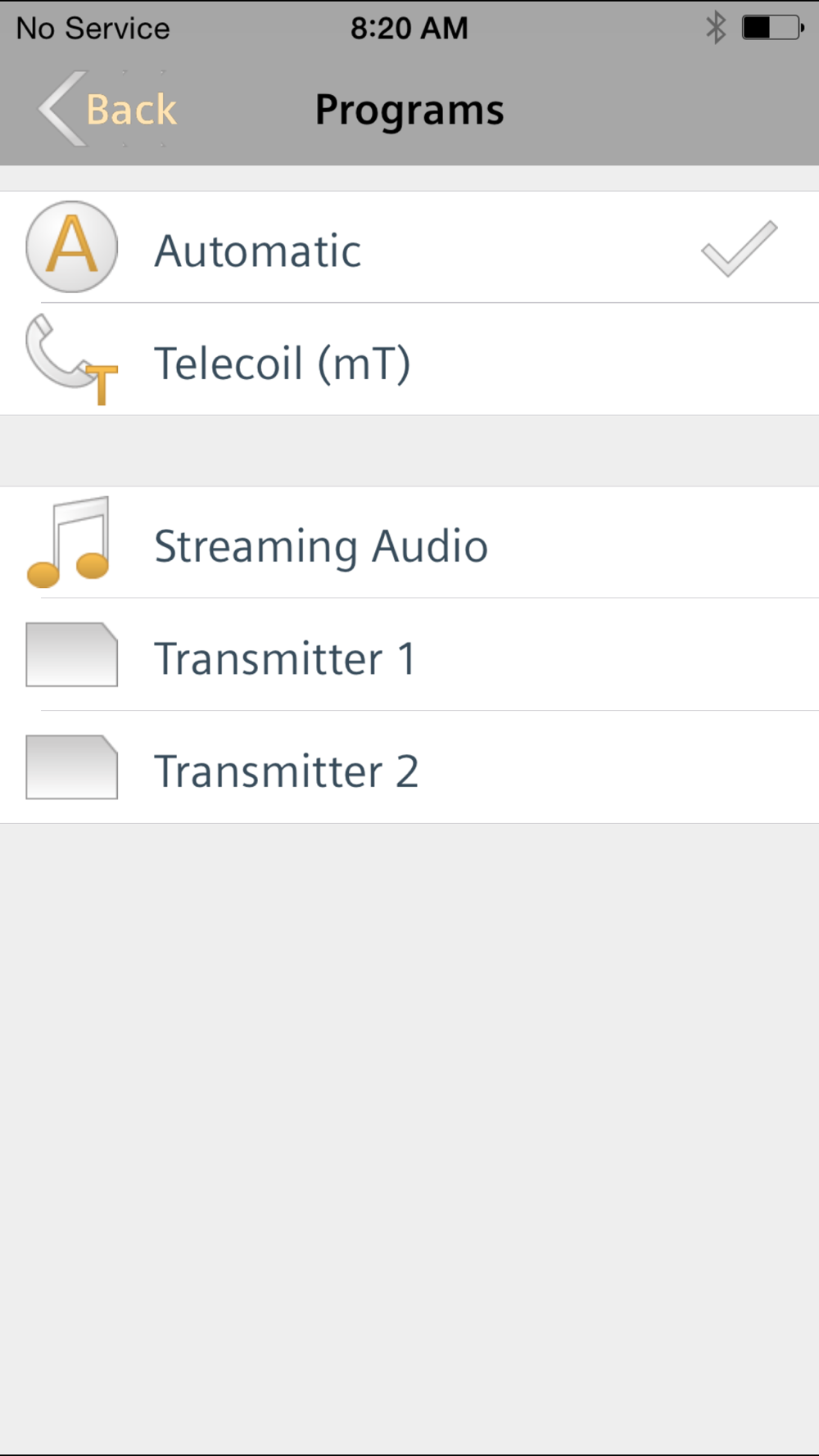The height and width of the screenshot is (1456, 819).
Task: Tap the Streaming Audio music note icon
Action: 69,542
